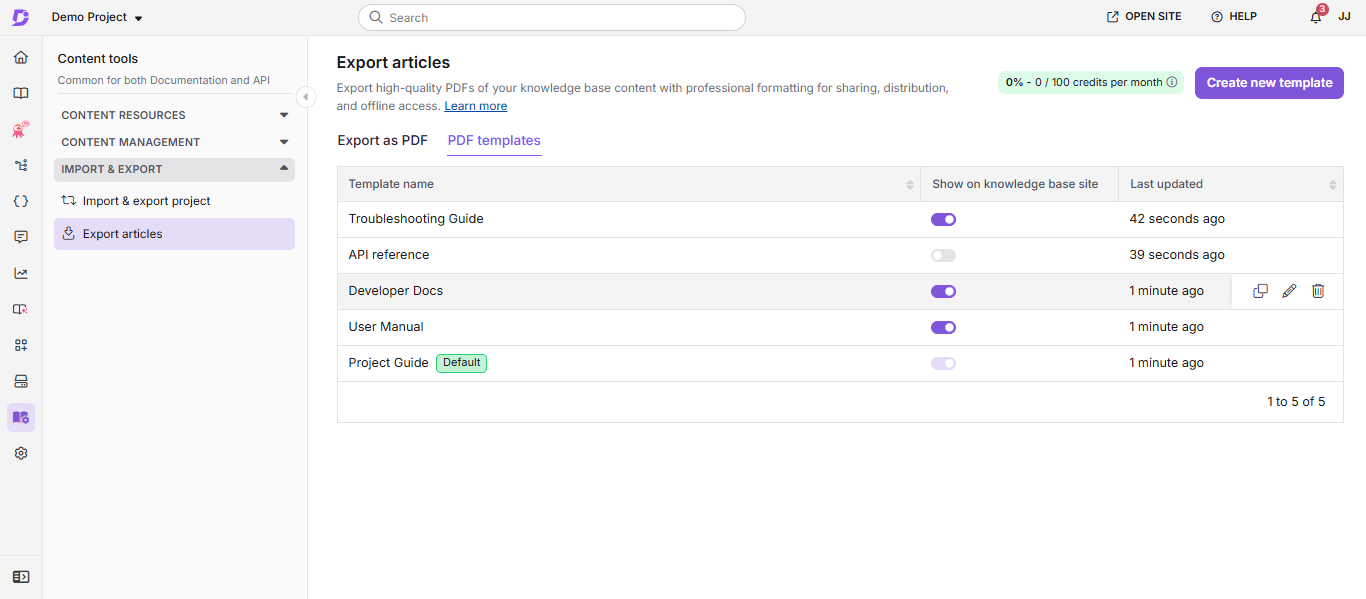Select the highlighted Content tools icon
The width and height of the screenshot is (1366, 599).
click(x=21, y=417)
